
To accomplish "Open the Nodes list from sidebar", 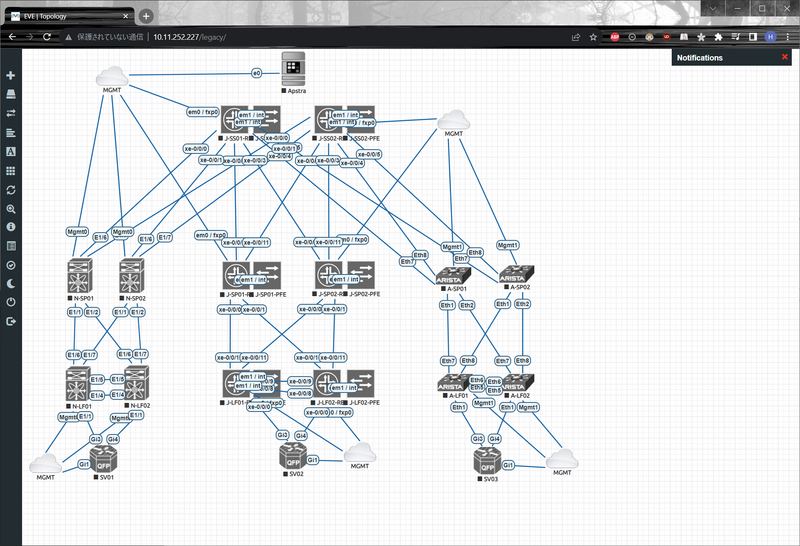I will click(11, 95).
